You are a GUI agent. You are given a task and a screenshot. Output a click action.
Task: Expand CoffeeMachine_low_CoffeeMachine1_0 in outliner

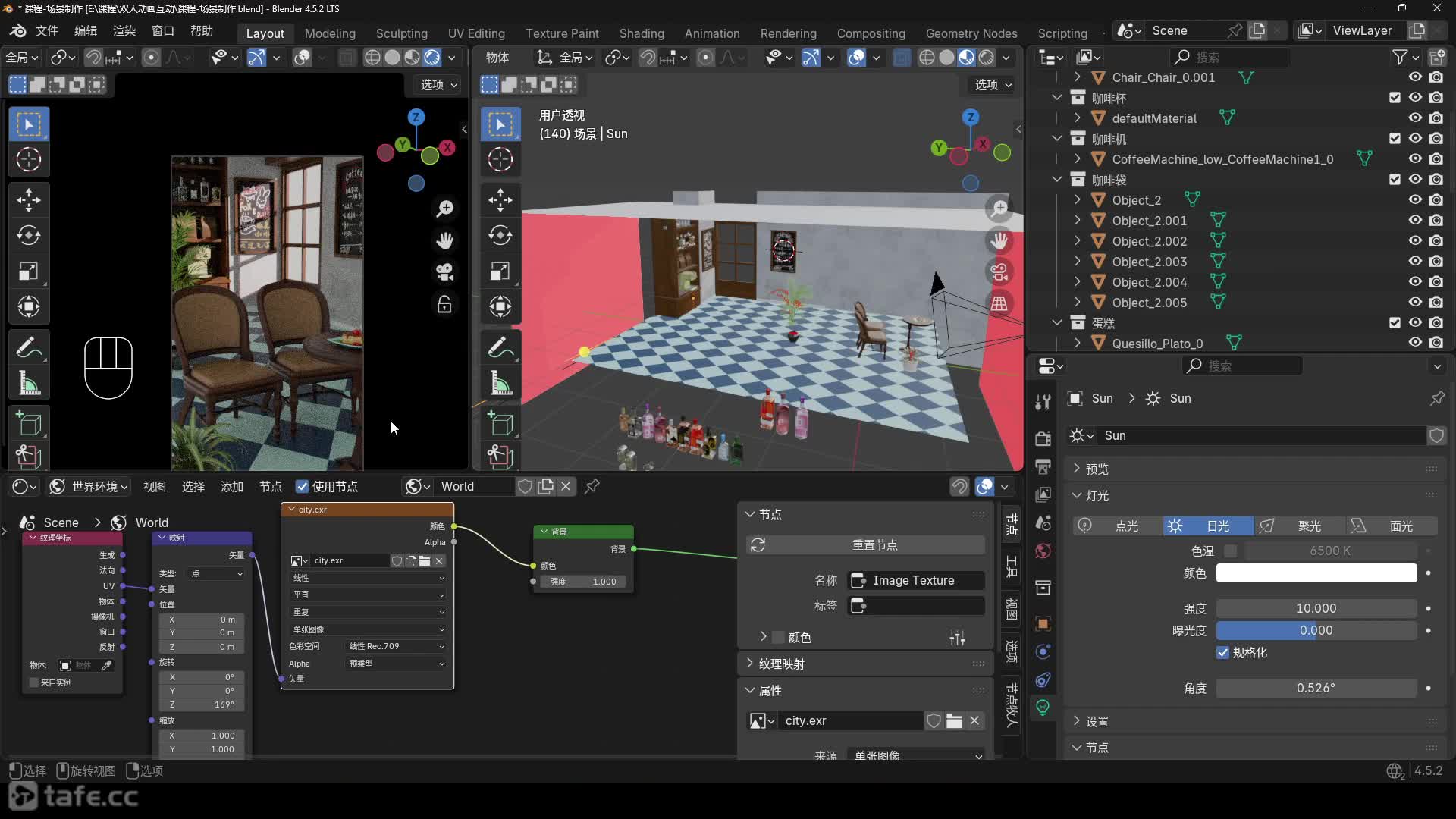tap(1078, 159)
